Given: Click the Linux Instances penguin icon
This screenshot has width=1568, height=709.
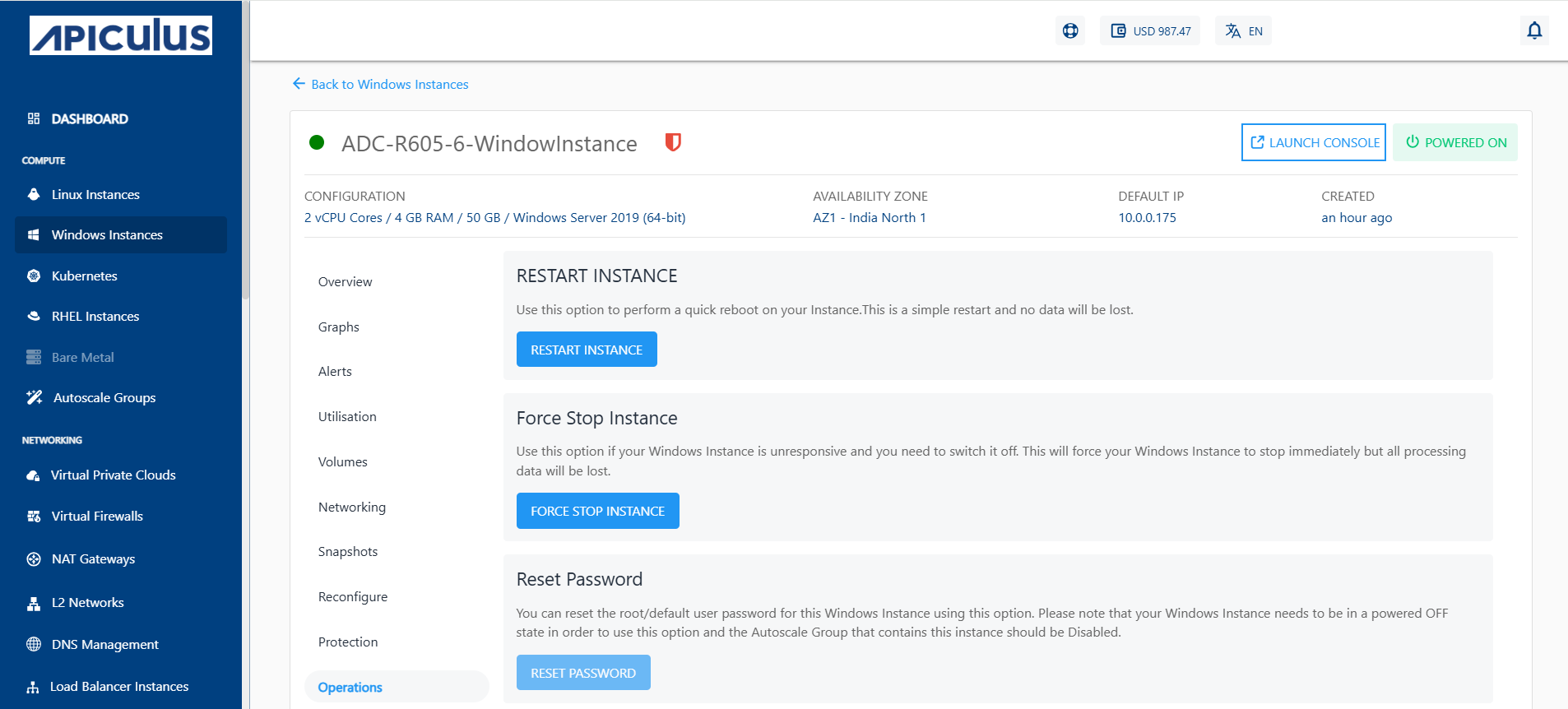Looking at the screenshot, I should (x=34, y=195).
